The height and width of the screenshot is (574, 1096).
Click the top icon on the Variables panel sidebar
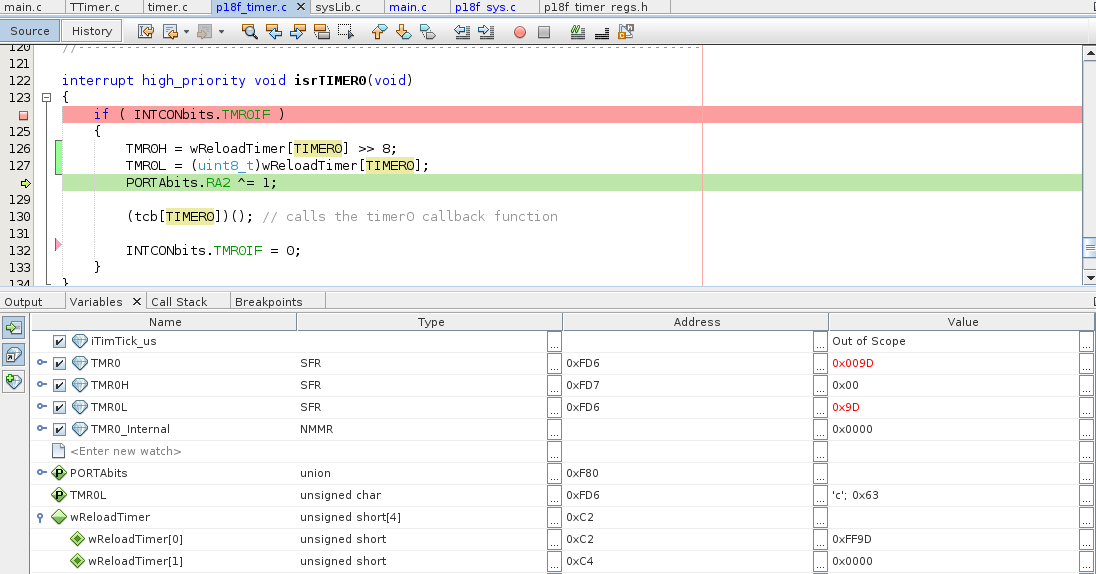coord(13,327)
